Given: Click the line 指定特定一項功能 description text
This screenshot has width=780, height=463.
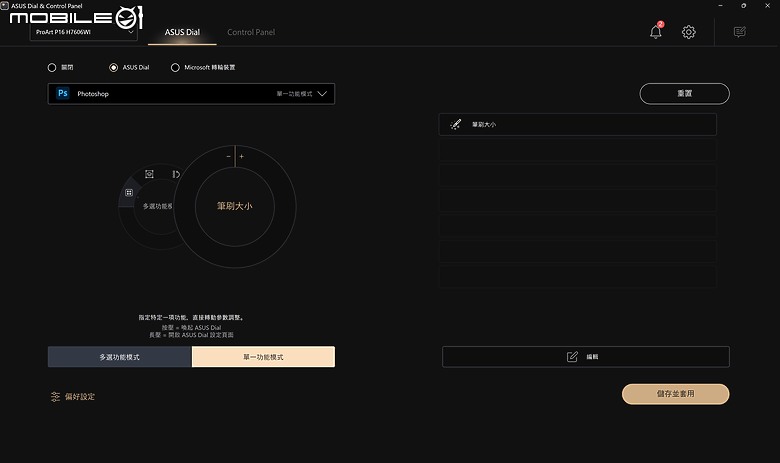Looking at the screenshot, I should (192, 317).
